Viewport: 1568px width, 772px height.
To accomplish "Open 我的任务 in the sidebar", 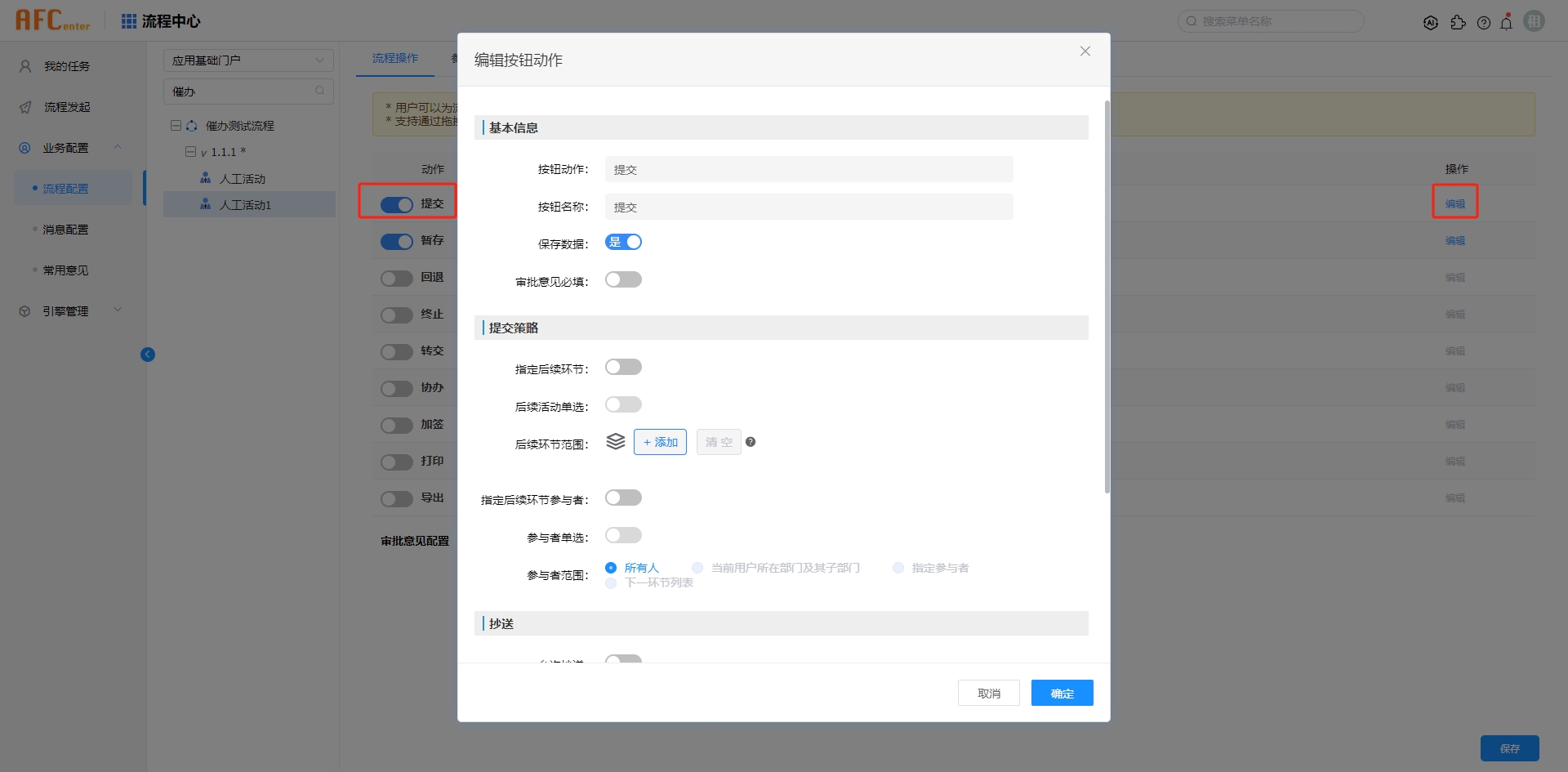I will coord(67,66).
